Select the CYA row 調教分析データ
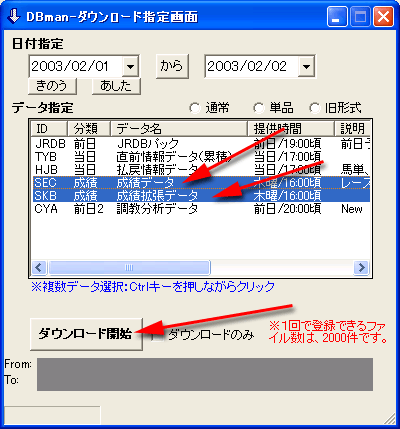Screen dimensions: 400x429 (x=201, y=209)
